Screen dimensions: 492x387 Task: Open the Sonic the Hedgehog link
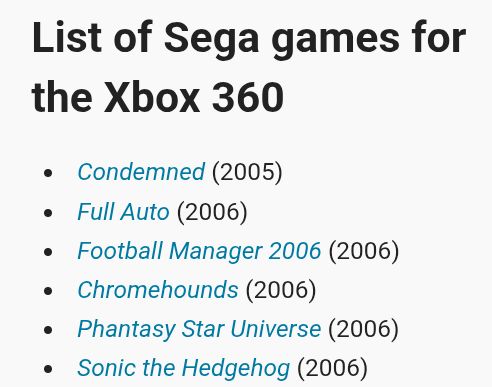tap(183, 368)
